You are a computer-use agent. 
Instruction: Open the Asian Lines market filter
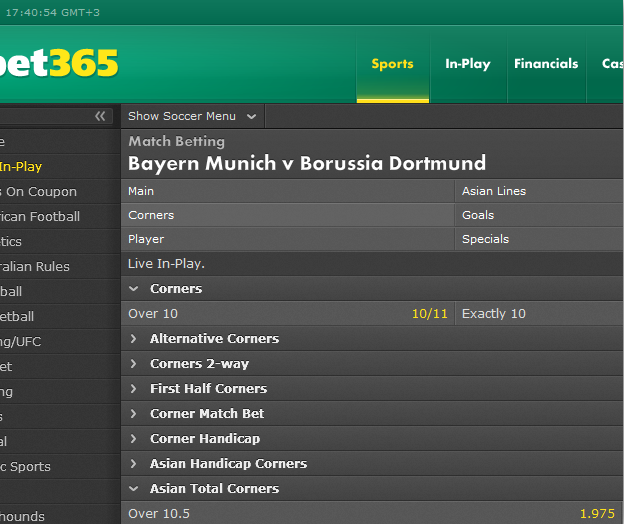539,191
